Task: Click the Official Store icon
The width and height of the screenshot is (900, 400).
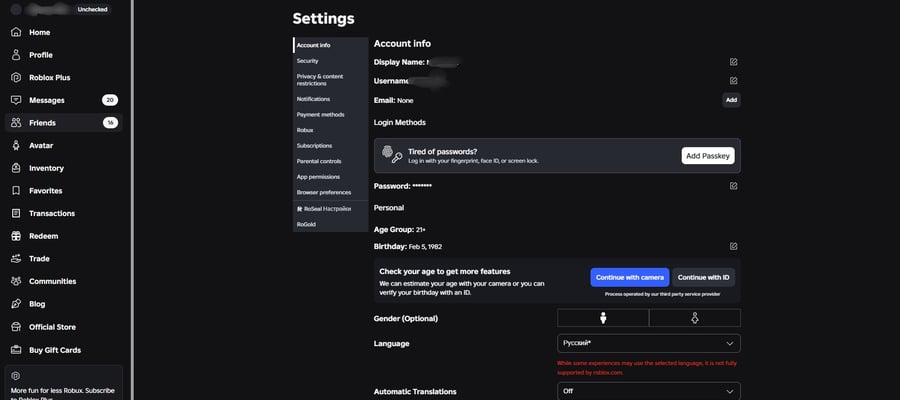Action: point(16,327)
